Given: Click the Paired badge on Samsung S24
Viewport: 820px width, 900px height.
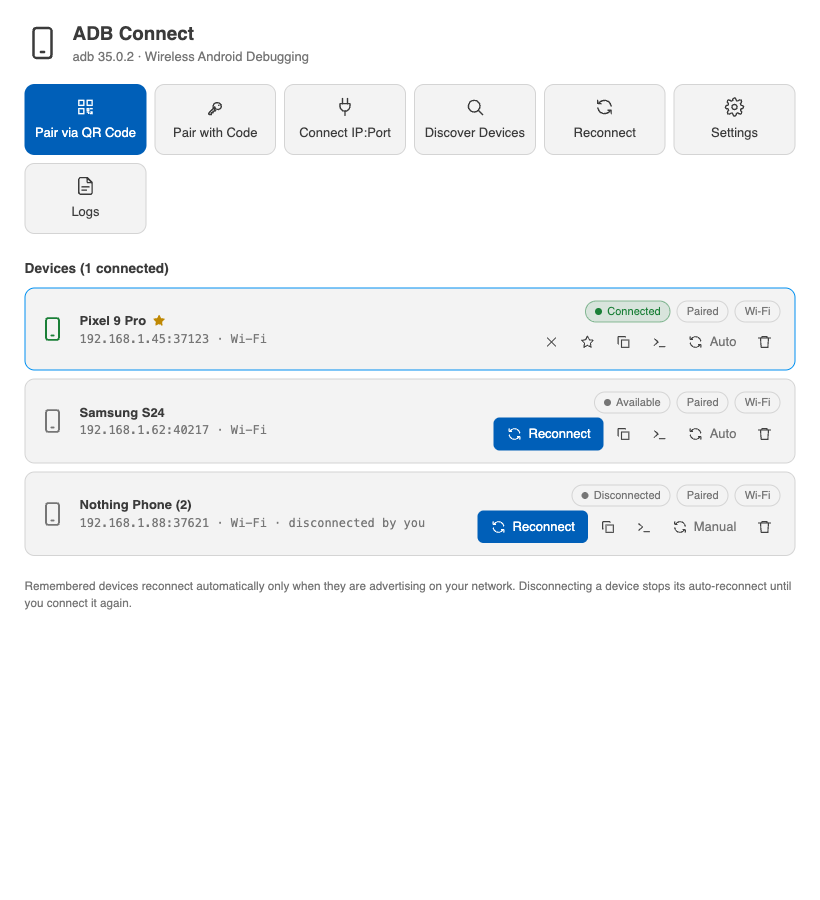Looking at the screenshot, I should [702, 402].
